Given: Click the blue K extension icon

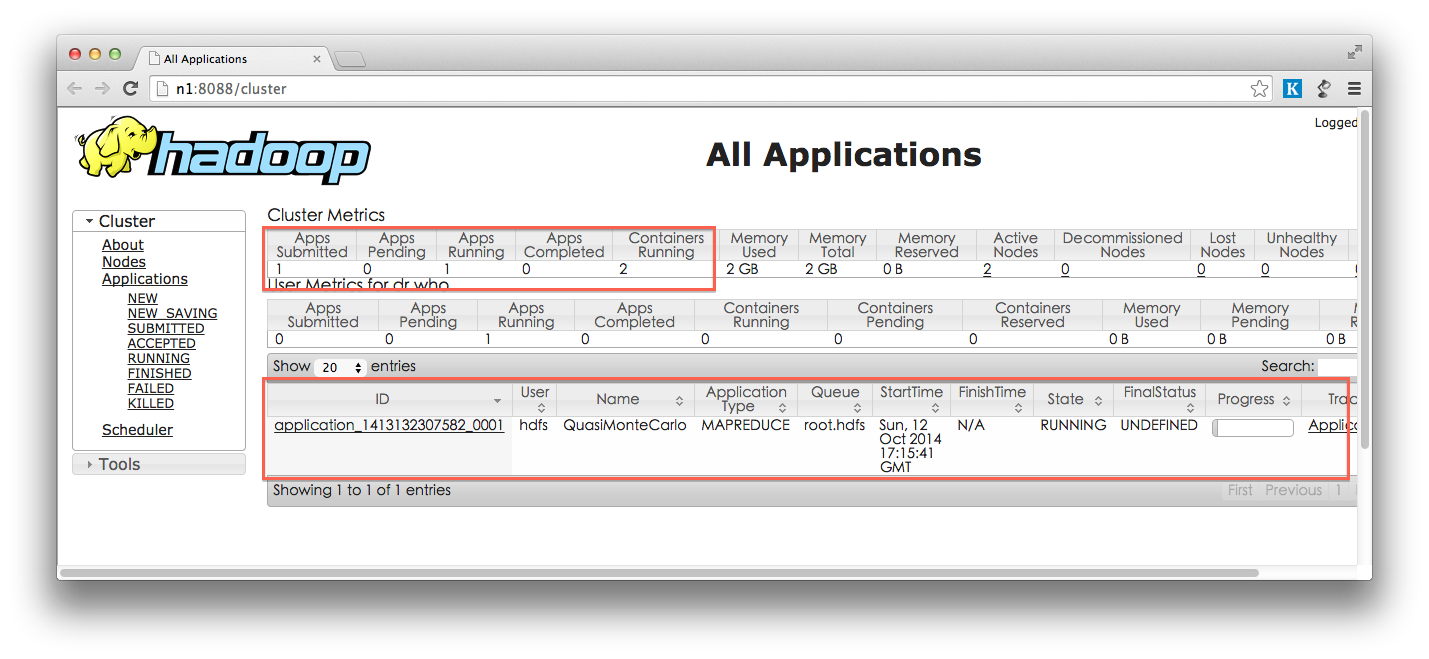Looking at the screenshot, I should pos(1292,89).
